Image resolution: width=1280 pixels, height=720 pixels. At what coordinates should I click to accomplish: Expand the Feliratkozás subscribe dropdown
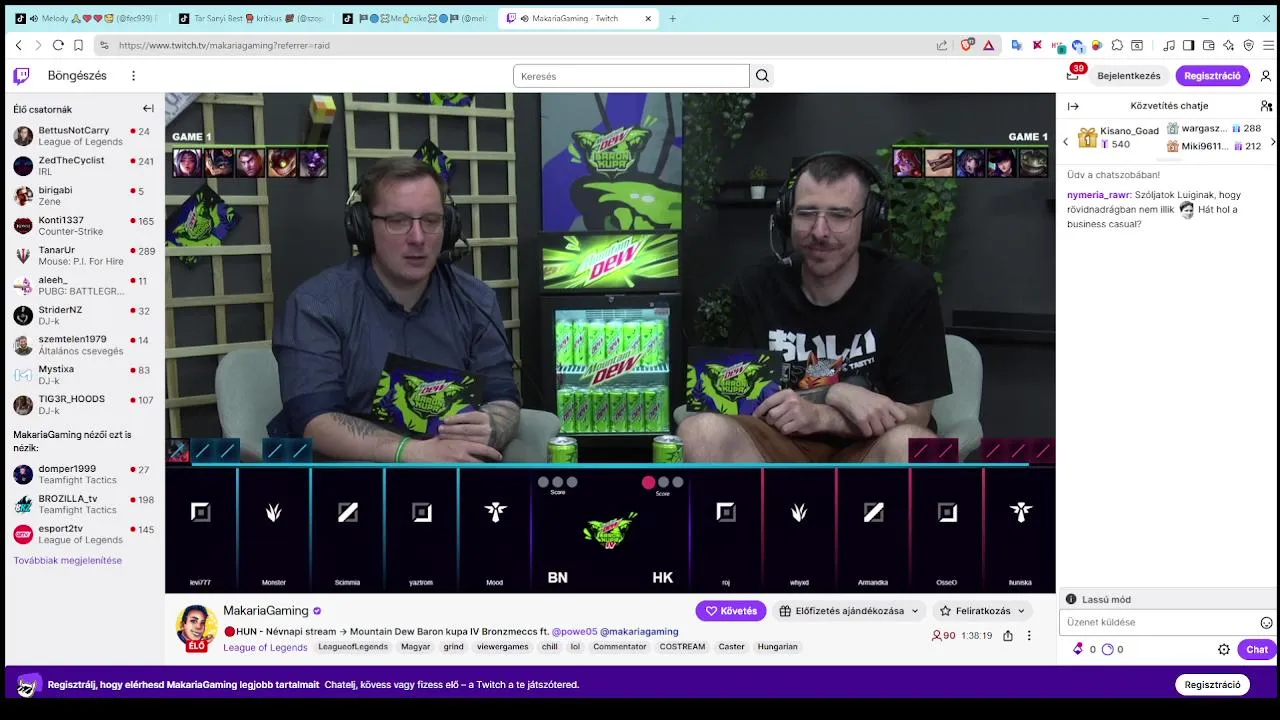click(983, 611)
